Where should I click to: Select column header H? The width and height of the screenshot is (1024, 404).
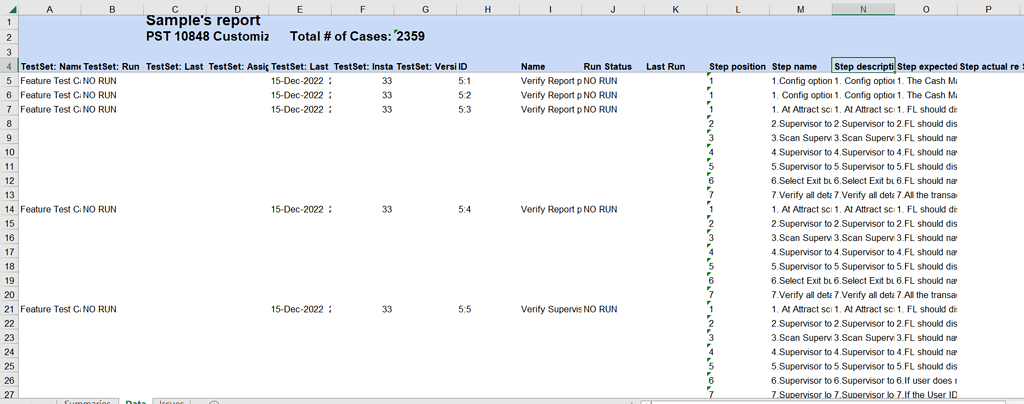tap(488, 10)
